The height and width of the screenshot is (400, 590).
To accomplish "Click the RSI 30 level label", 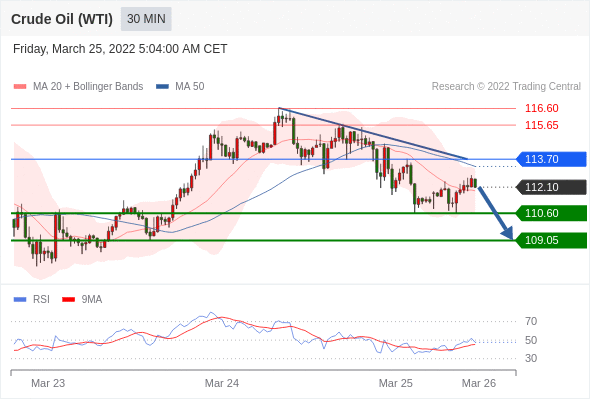I will 531,358.
